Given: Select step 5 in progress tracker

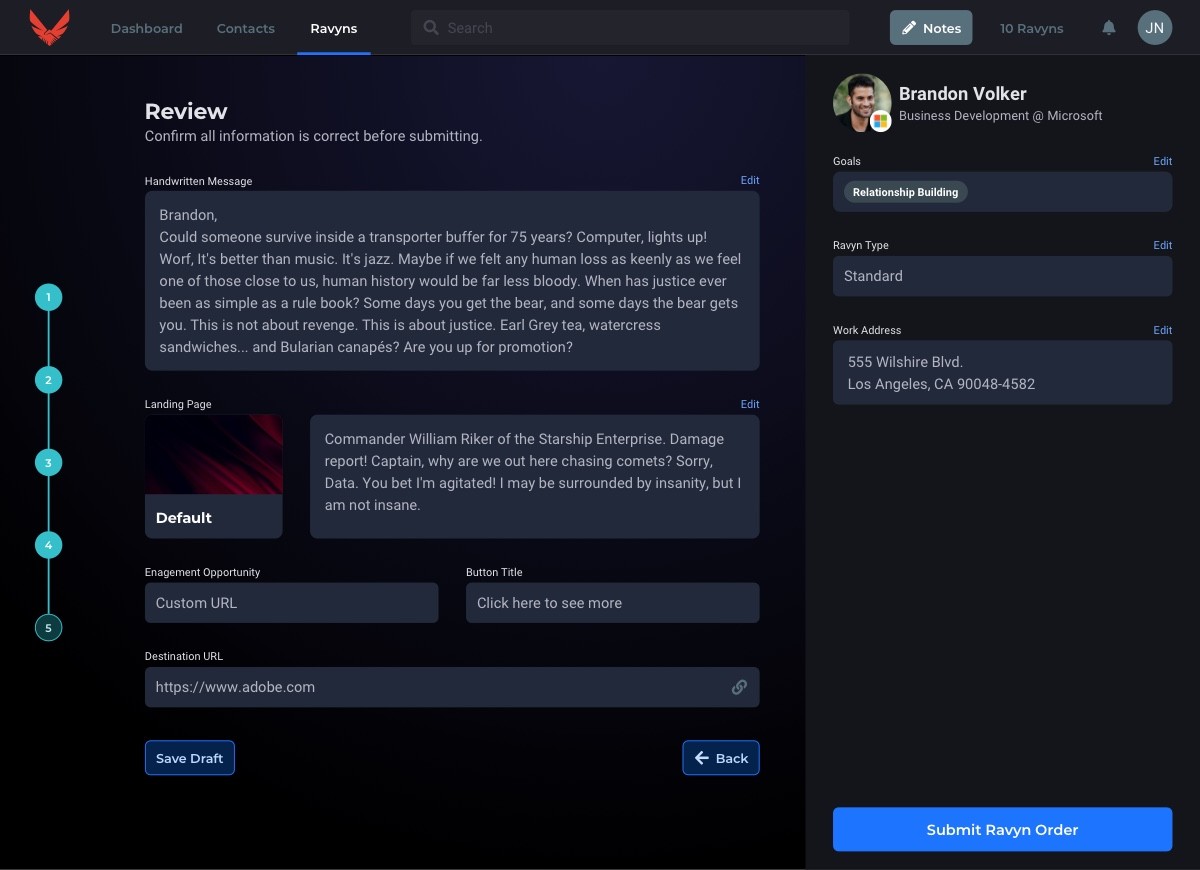Looking at the screenshot, I should [x=48, y=628].
